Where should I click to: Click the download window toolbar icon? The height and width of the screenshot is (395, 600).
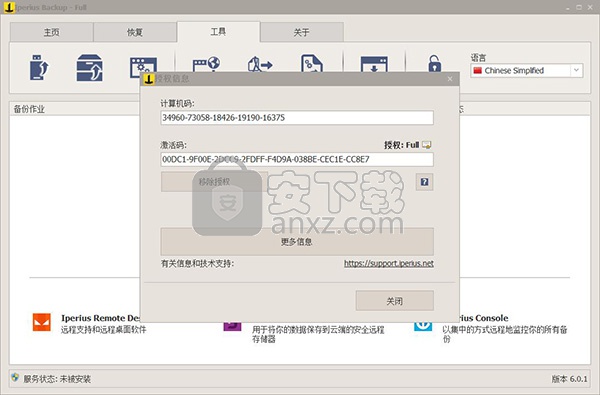pos(374,64)
